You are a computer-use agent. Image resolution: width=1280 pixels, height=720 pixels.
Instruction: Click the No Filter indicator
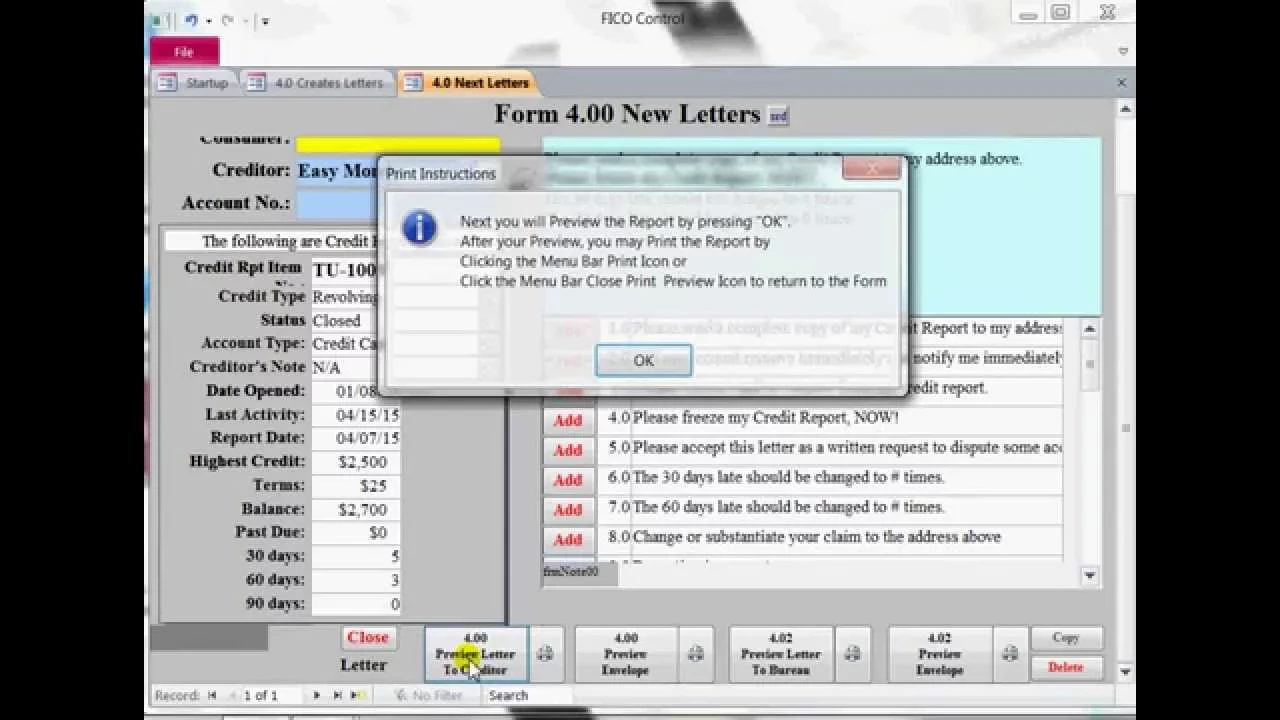[x=428, y=695]
